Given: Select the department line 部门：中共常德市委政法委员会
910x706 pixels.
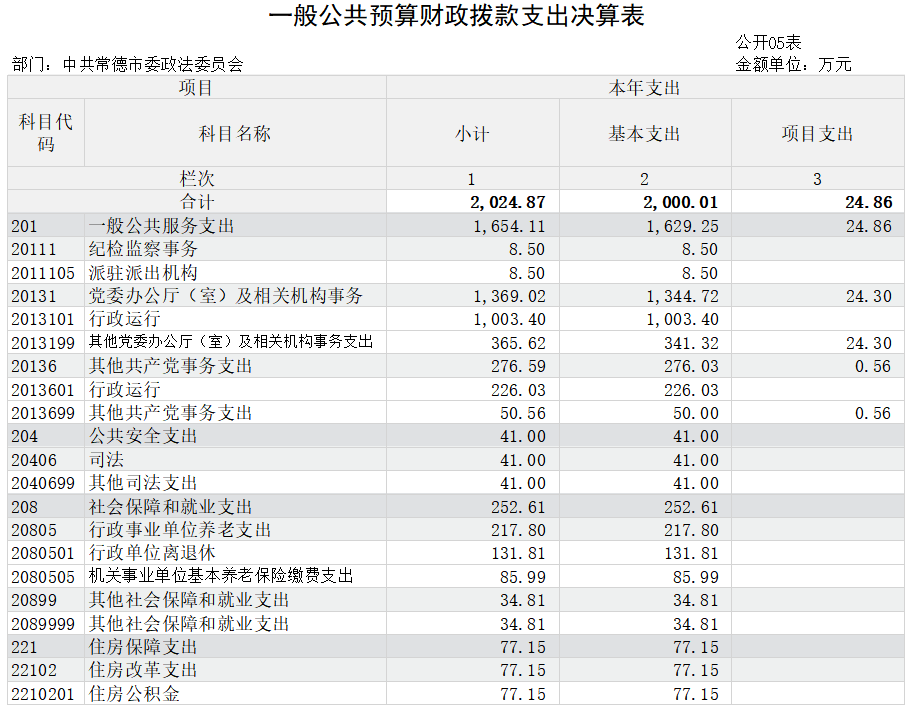Looking at the screenshot, I should (128, 64).
